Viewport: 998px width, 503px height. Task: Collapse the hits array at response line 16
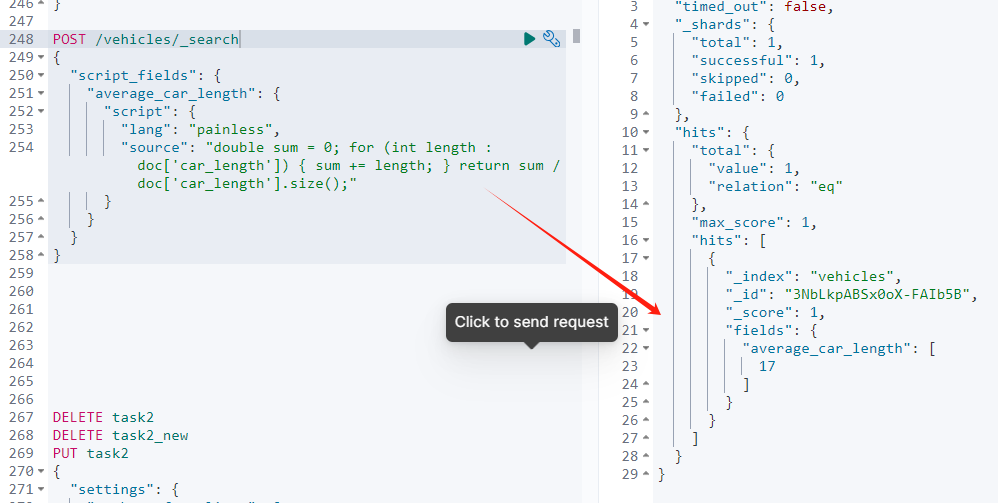click(646, 240)
